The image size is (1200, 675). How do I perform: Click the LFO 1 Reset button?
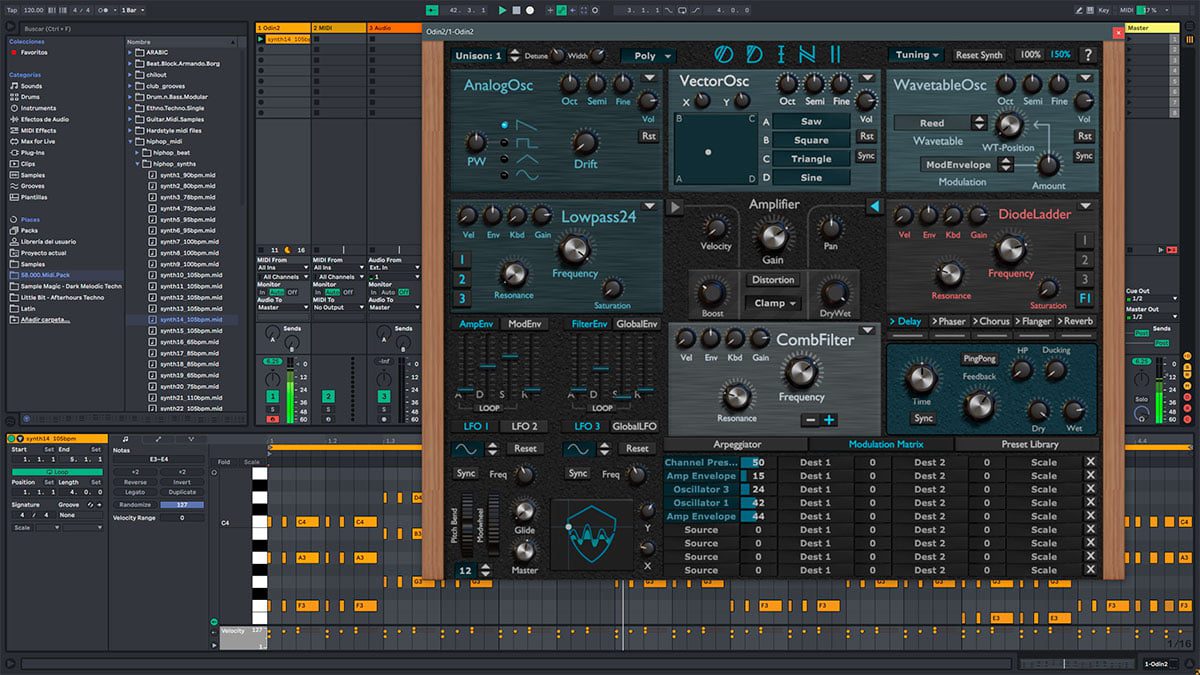[x=525, y=448]
